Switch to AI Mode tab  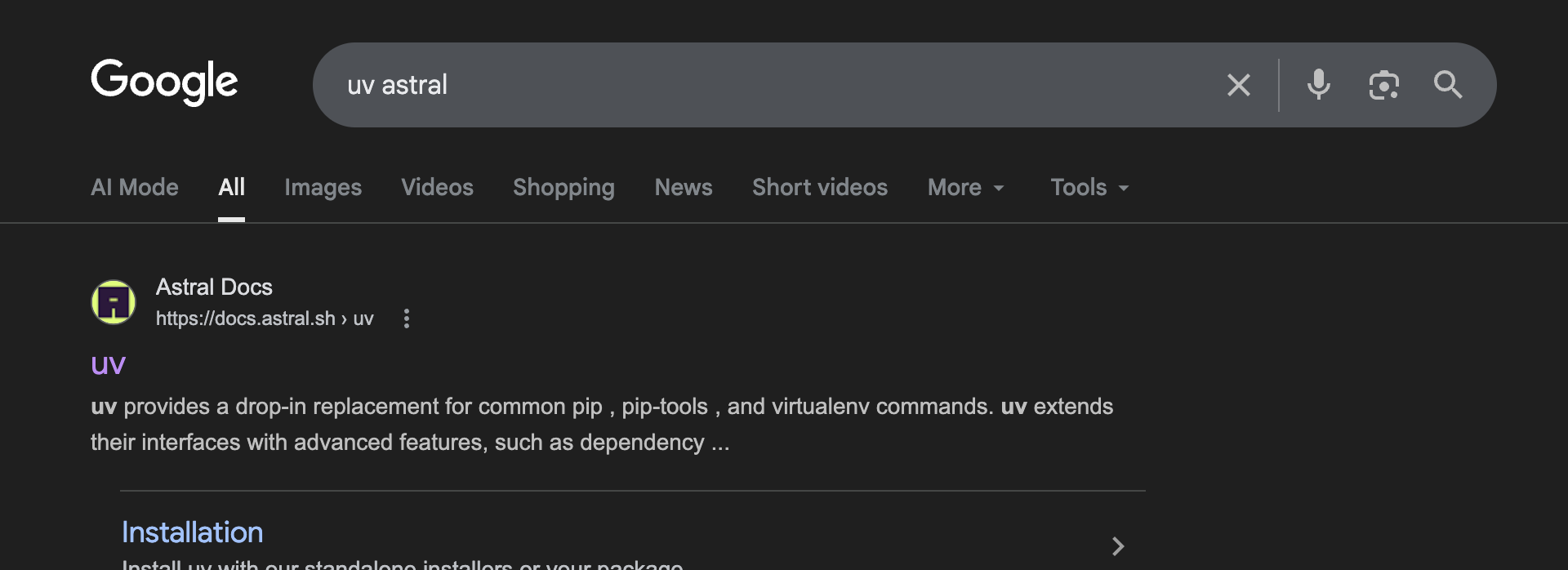click(x=135, y=188)
